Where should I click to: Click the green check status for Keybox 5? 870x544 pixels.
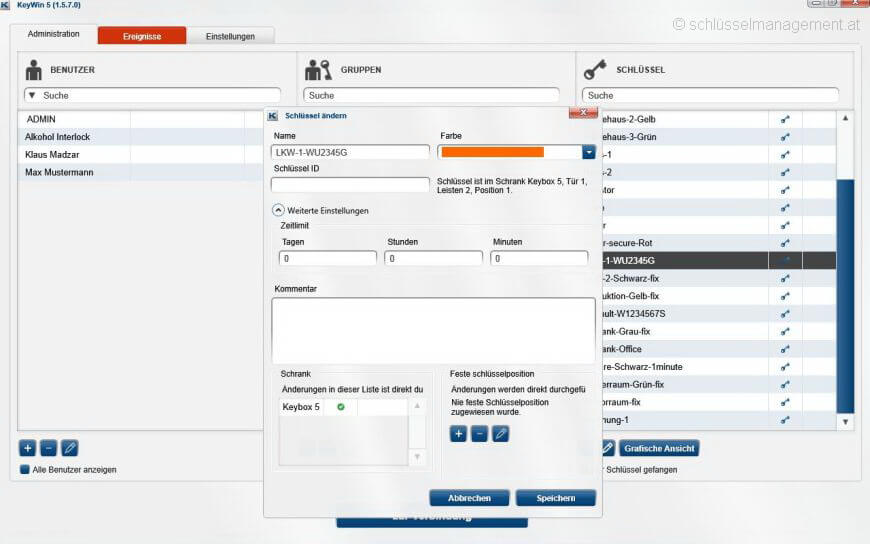pos(341,407)
